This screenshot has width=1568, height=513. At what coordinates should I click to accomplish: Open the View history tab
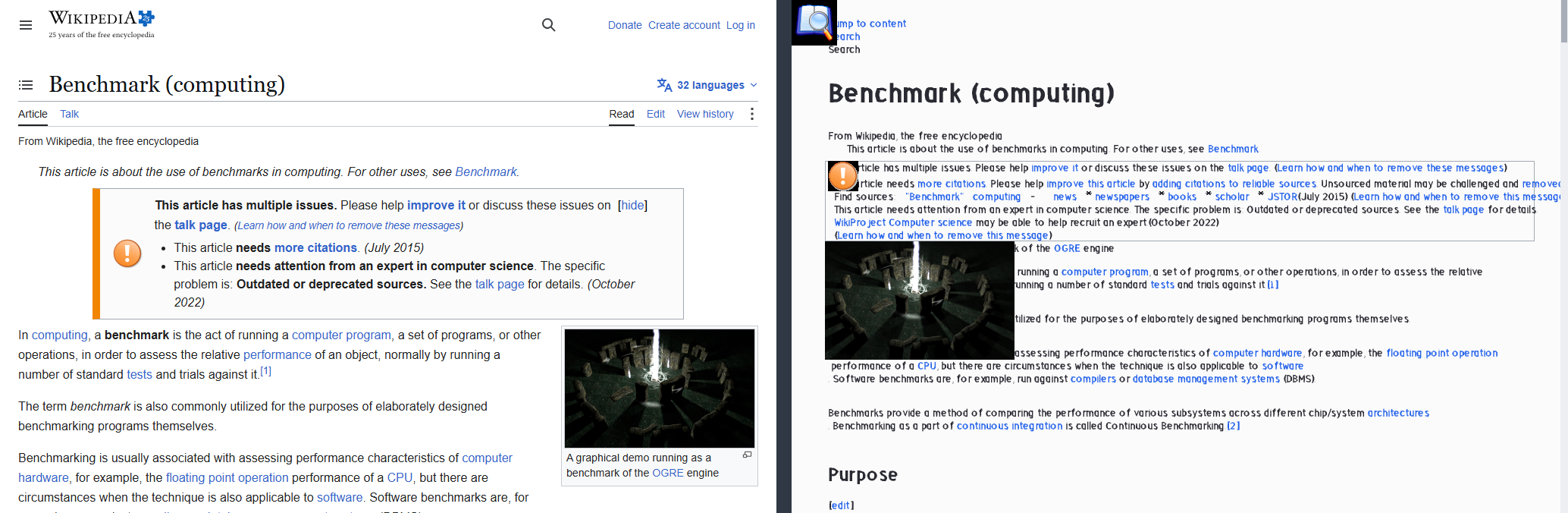(x=705, y=114)
